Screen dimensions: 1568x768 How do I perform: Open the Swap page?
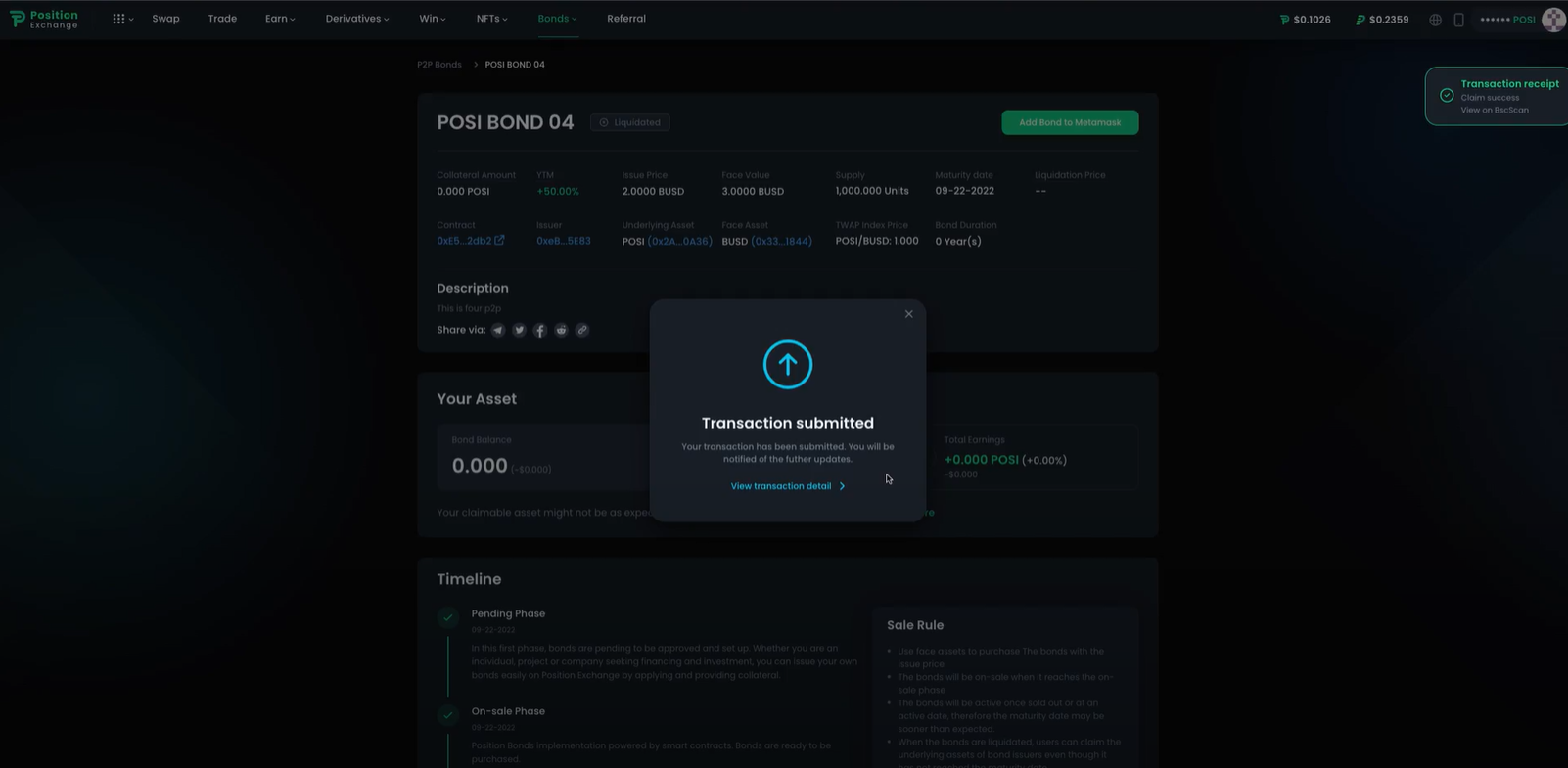tap(165, 19)
